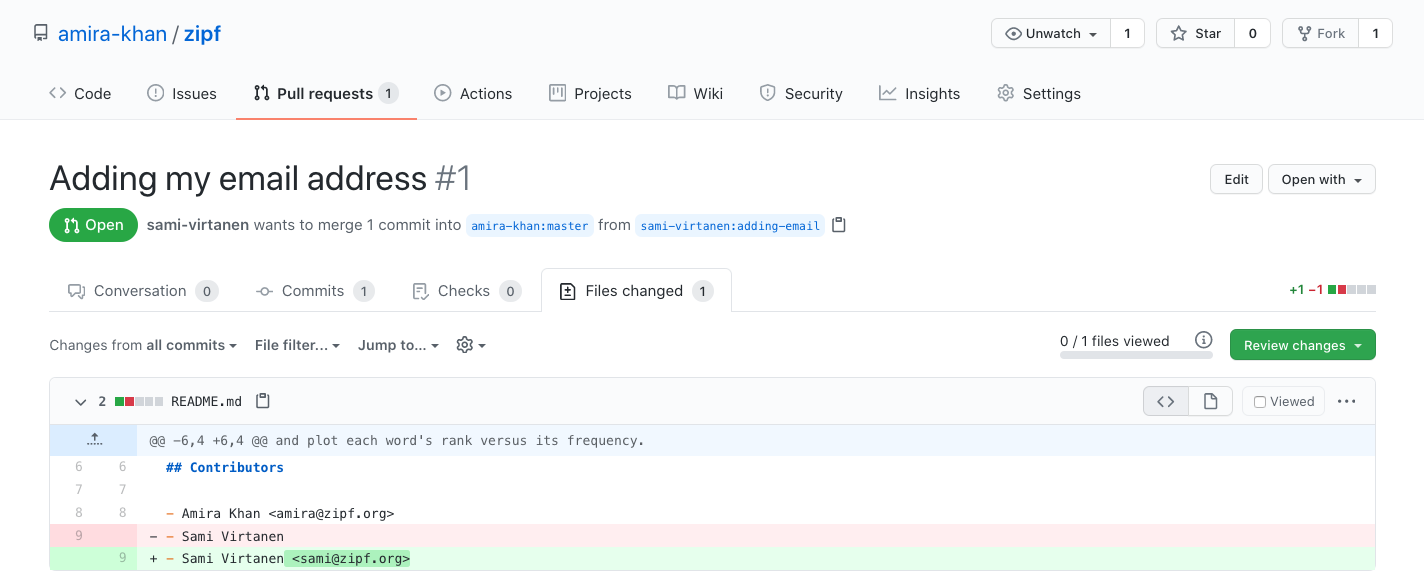This screenshot has width=1424, height=583.
Task: Copy README.md file path icon
Action: pyautogui.click(x=263, y=401)
